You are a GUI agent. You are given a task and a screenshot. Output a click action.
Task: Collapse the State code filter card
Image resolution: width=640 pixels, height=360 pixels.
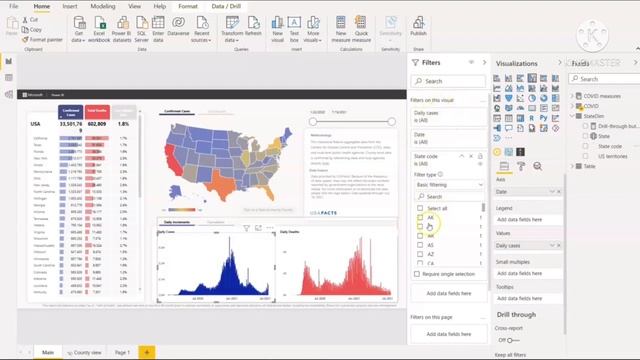tap(462, 156)
